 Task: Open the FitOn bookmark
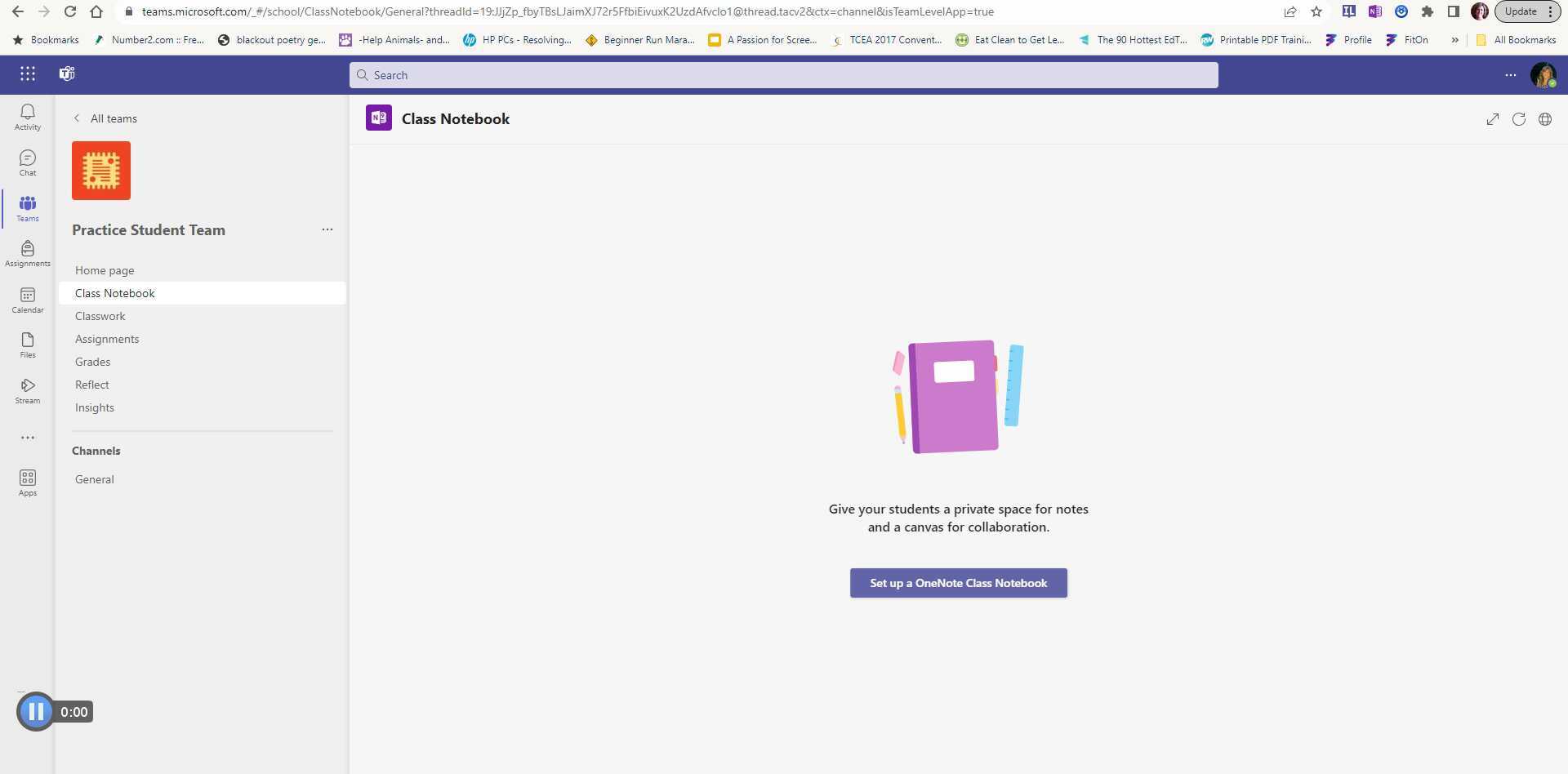tap(1407, 40)
